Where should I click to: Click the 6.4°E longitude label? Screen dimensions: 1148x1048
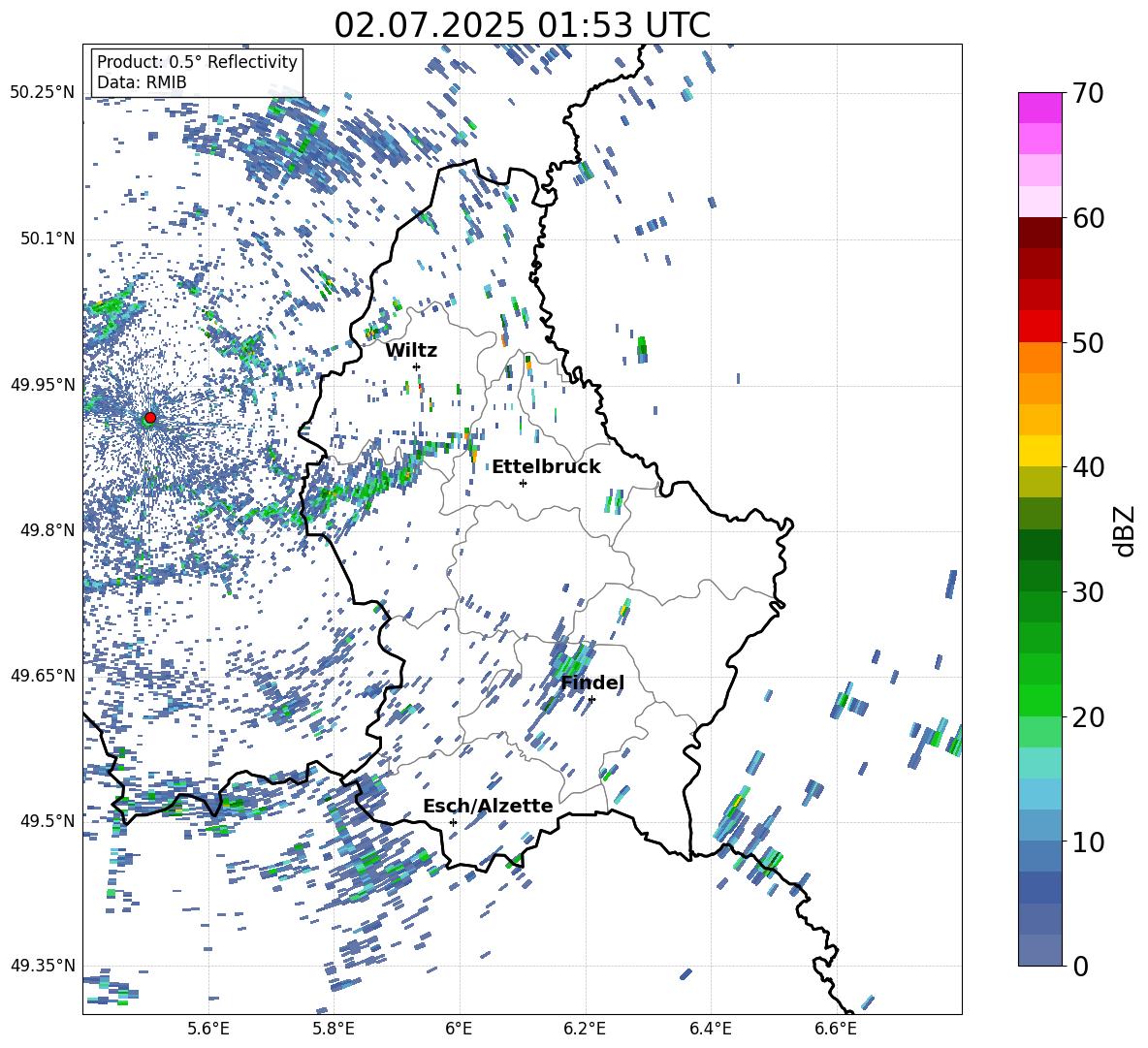pyautogui.click(x=710, y=1029)
